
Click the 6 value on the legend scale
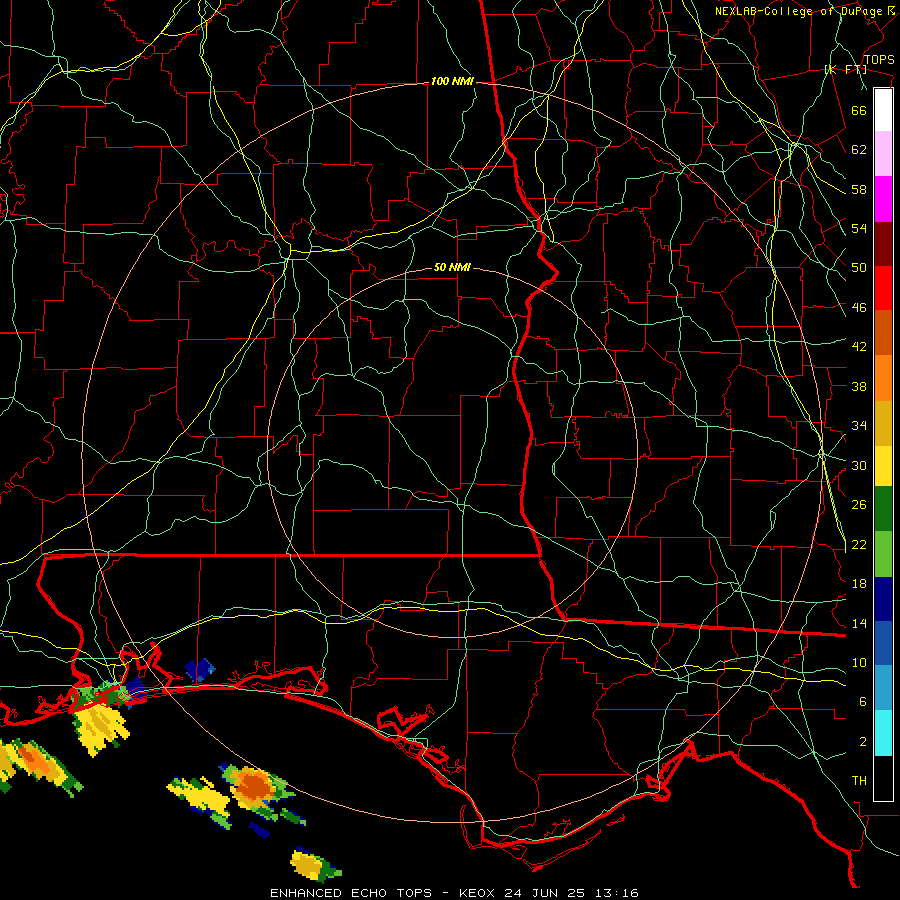click(863, 701)
